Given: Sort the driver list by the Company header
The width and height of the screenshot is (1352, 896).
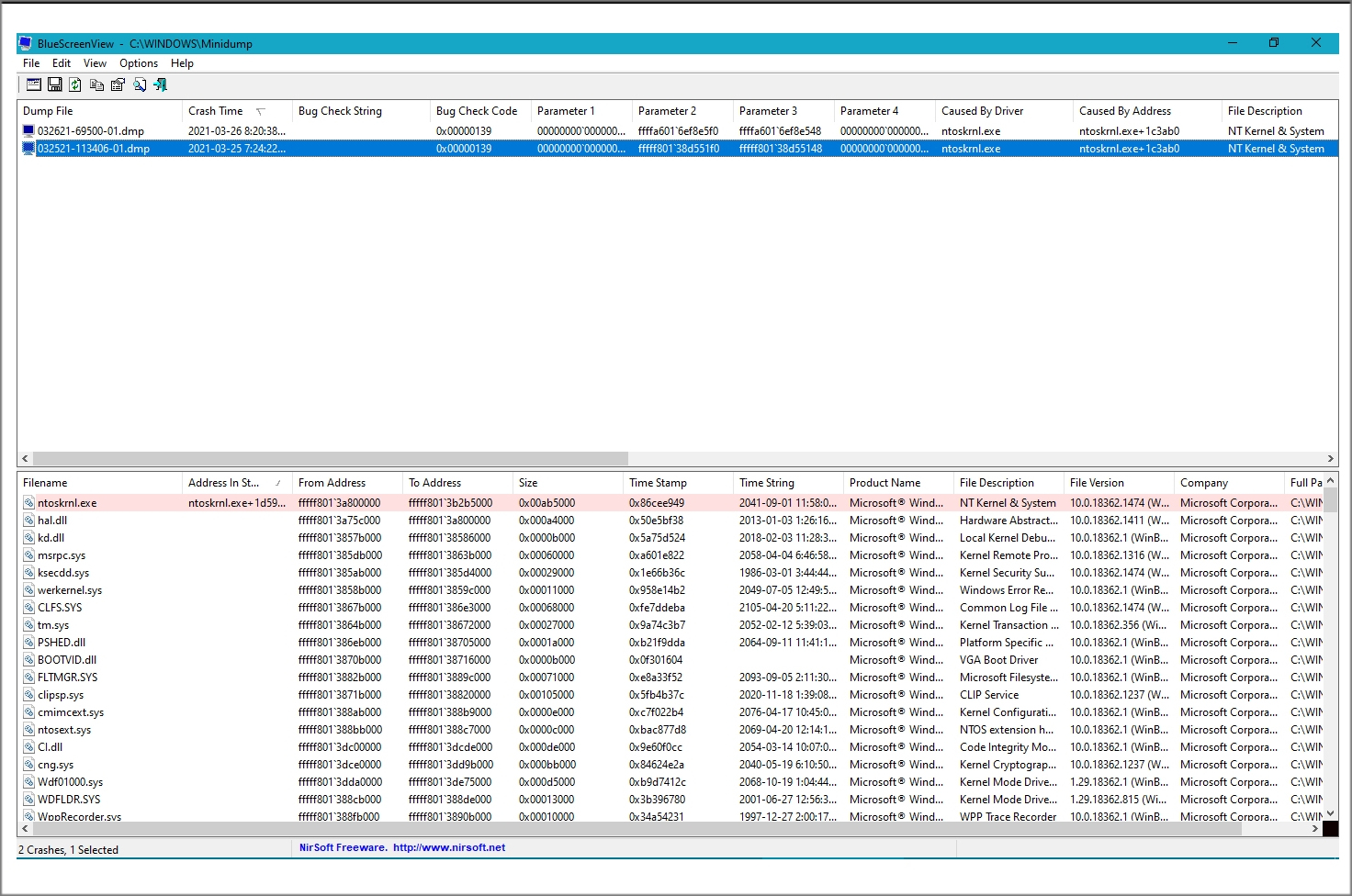Looking at the screenshot, I should click(1229, 483).
